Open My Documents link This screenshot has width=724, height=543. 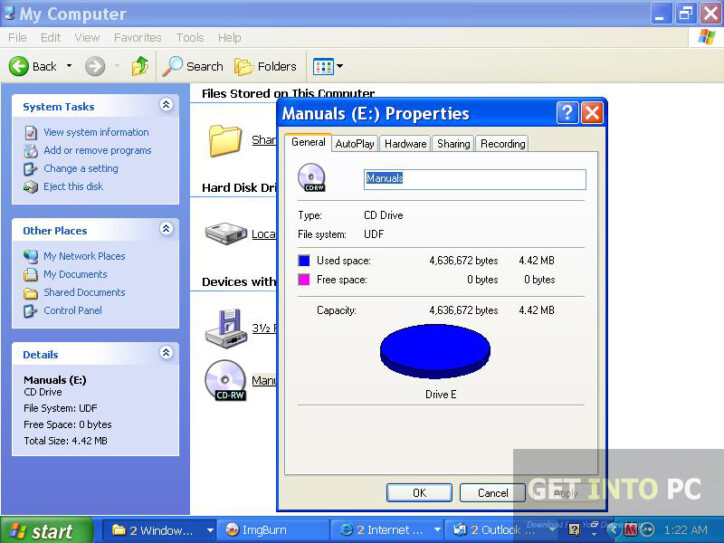pos(75,274)
